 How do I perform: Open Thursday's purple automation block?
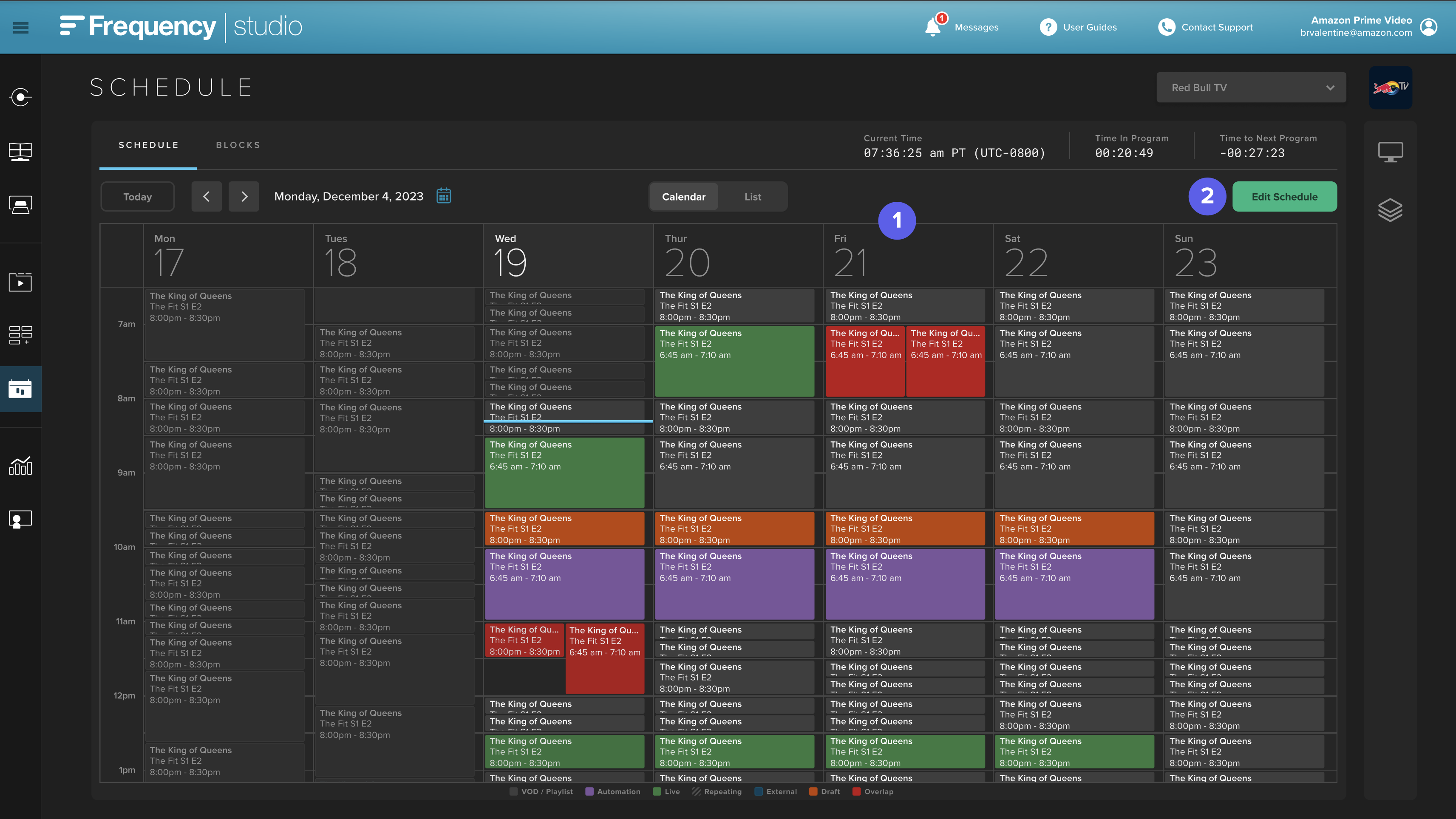(x=734, y=584)
